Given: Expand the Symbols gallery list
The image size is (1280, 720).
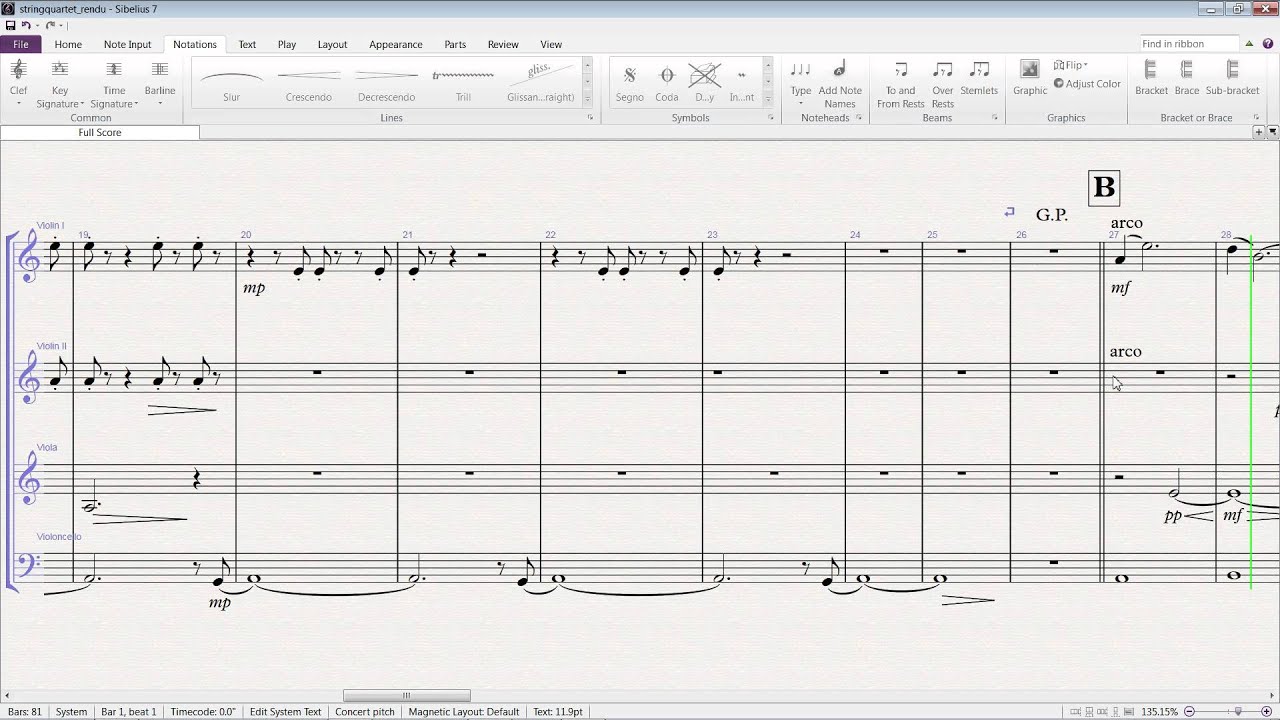Looking at the screenshot, I should [768, 99].
